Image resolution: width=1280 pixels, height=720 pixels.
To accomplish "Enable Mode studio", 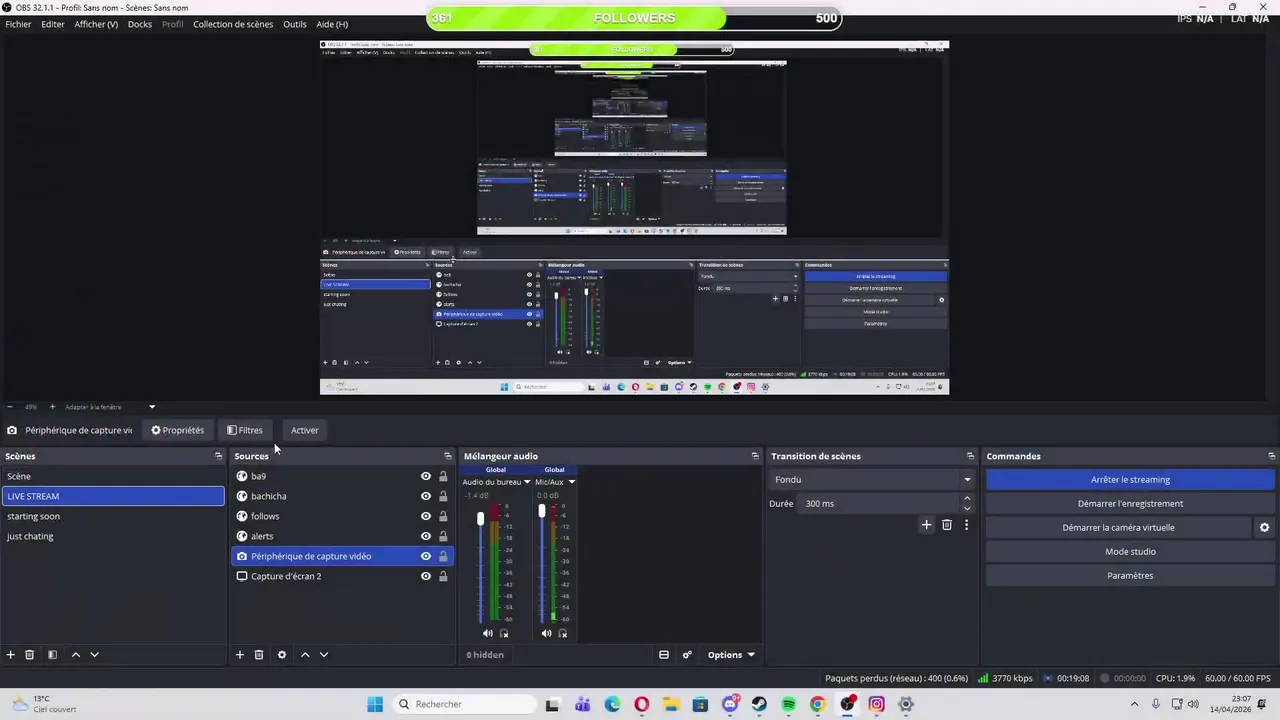I will coord(1130,552).
